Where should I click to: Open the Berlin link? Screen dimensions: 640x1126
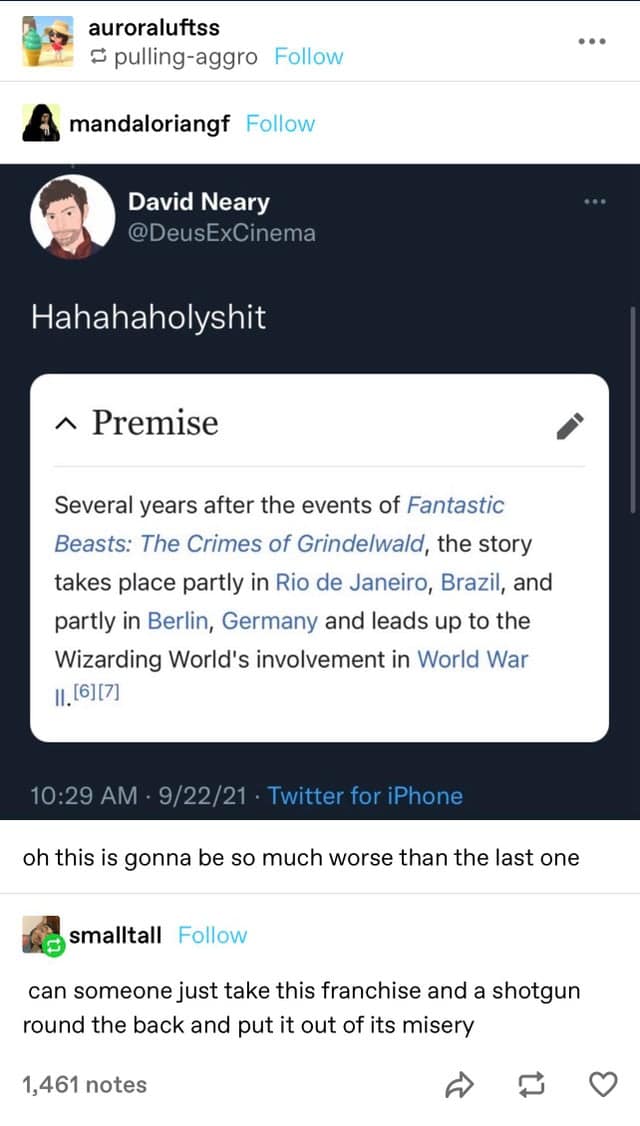178,621
